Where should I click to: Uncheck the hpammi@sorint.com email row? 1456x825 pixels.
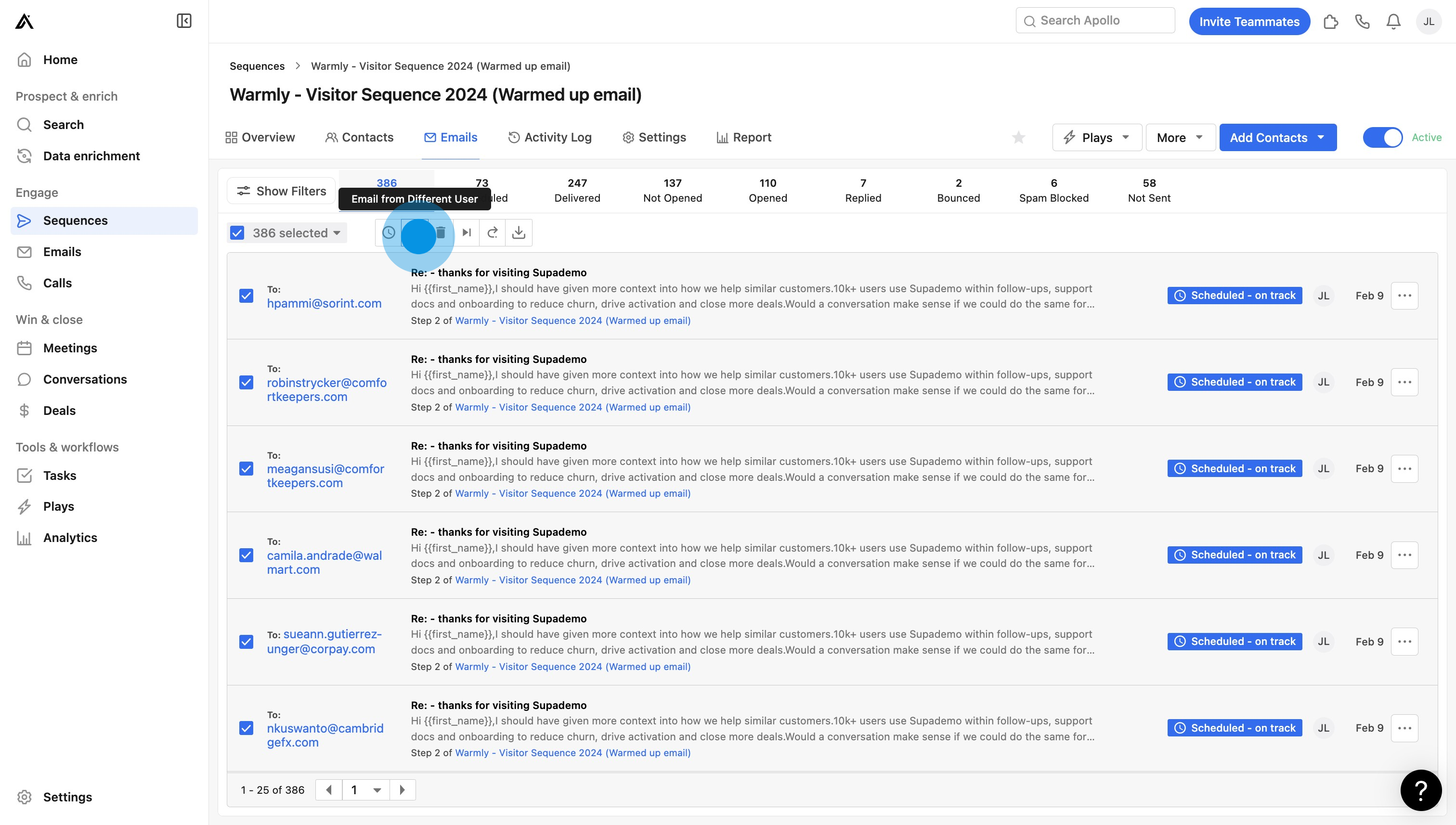[x=246, y=296]
